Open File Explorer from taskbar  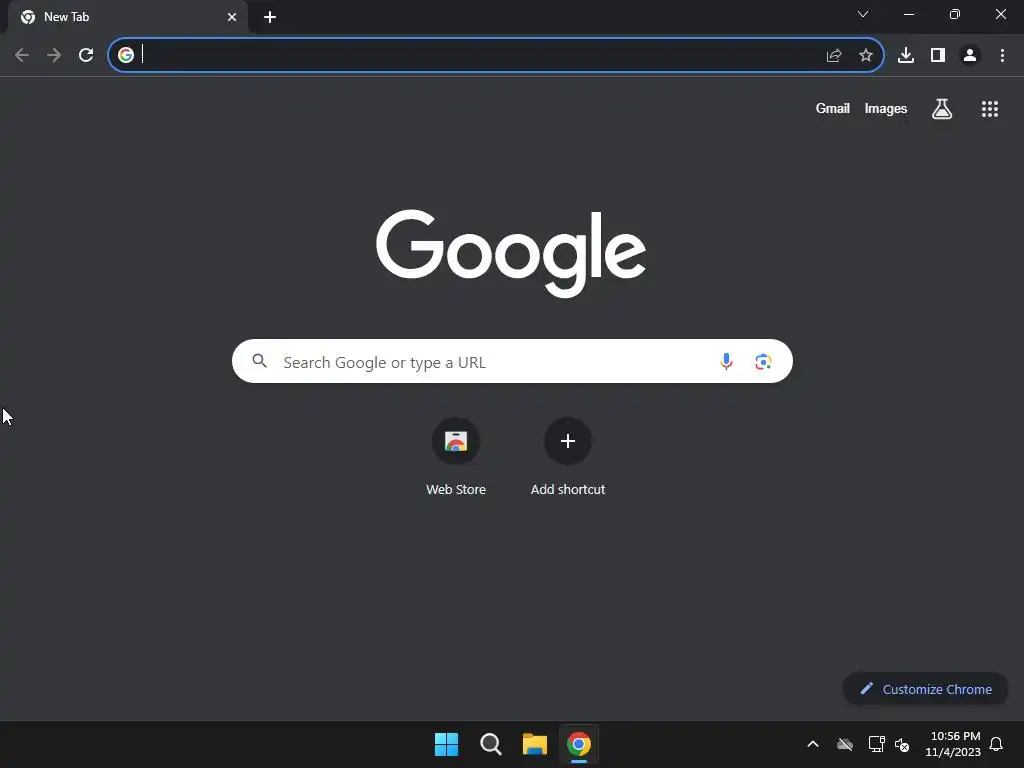(534, 744)
